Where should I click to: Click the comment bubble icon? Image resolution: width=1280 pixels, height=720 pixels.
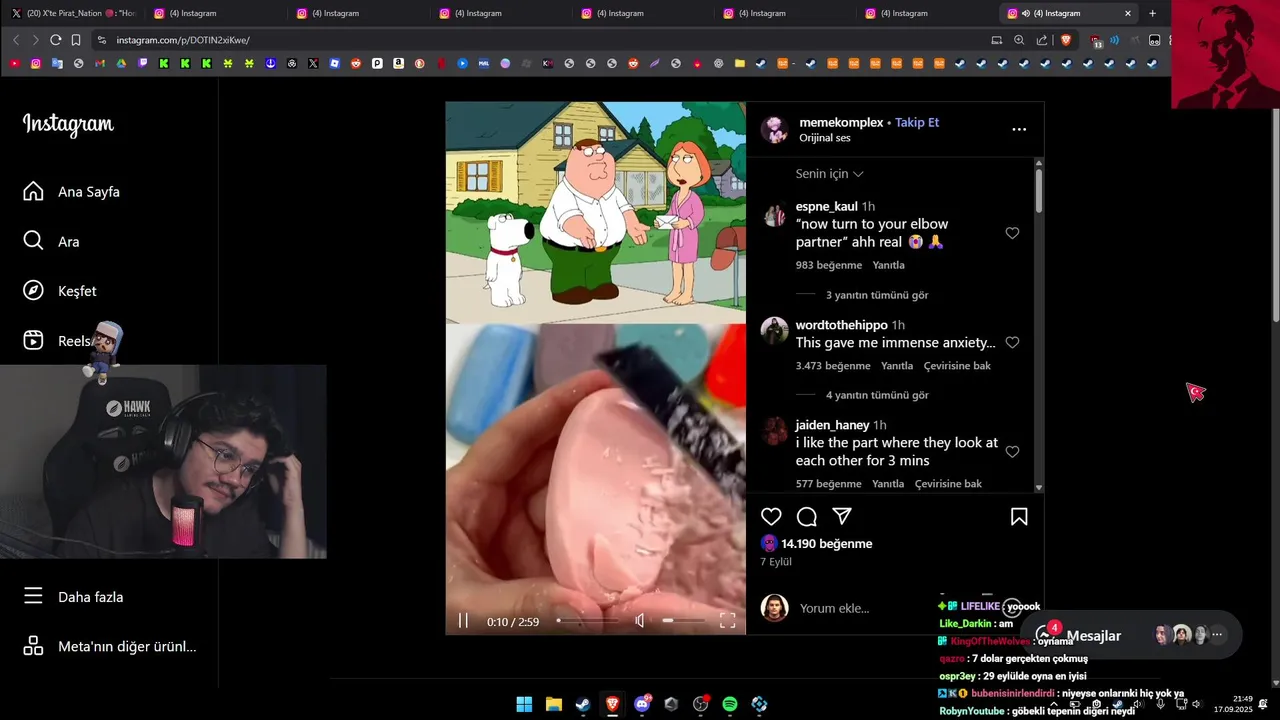click(x=807, y=516)
